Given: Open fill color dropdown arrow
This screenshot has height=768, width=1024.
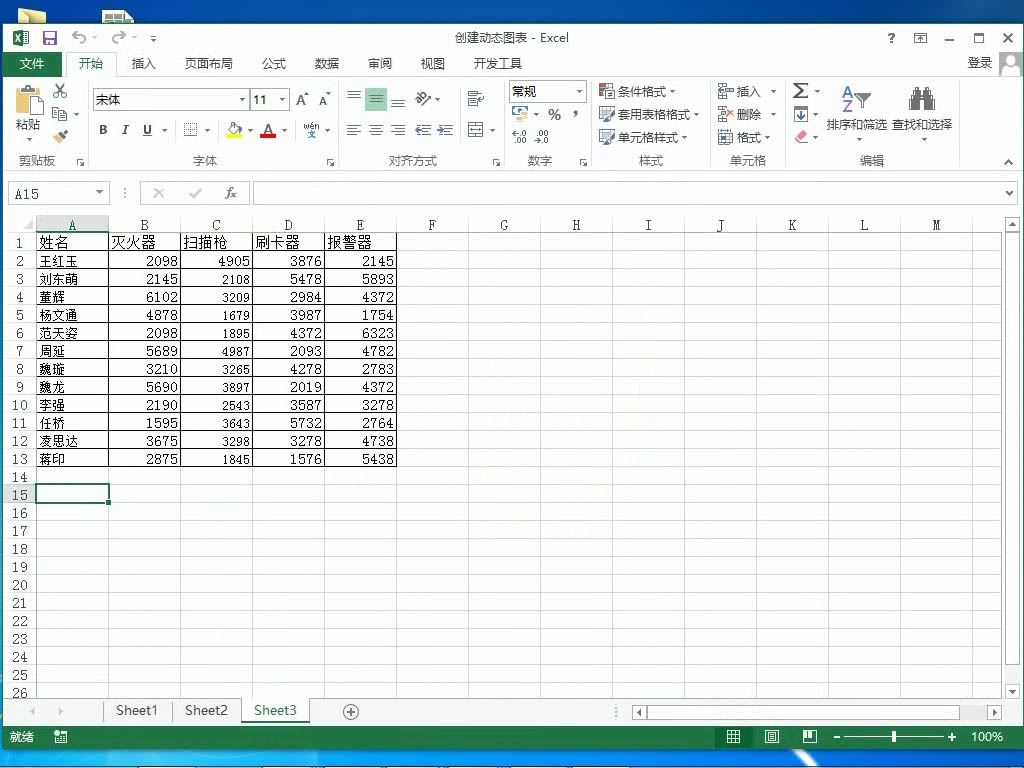Looking at the screenshot, I should click(x=250, y=130).
